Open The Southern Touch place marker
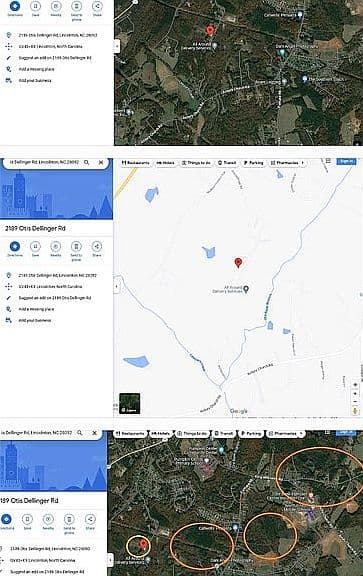 click(305, 79)
